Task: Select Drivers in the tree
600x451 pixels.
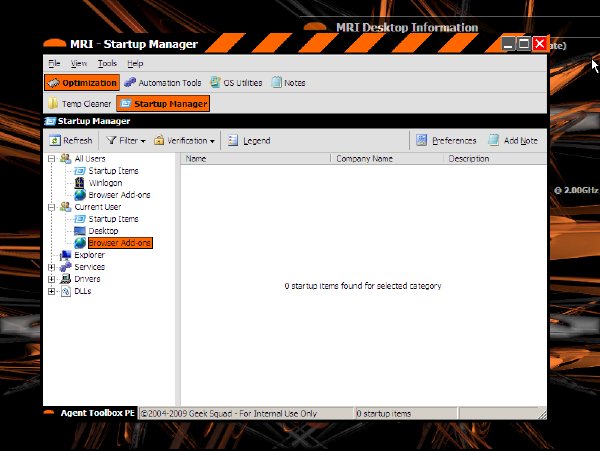Action: pos(87,279)
